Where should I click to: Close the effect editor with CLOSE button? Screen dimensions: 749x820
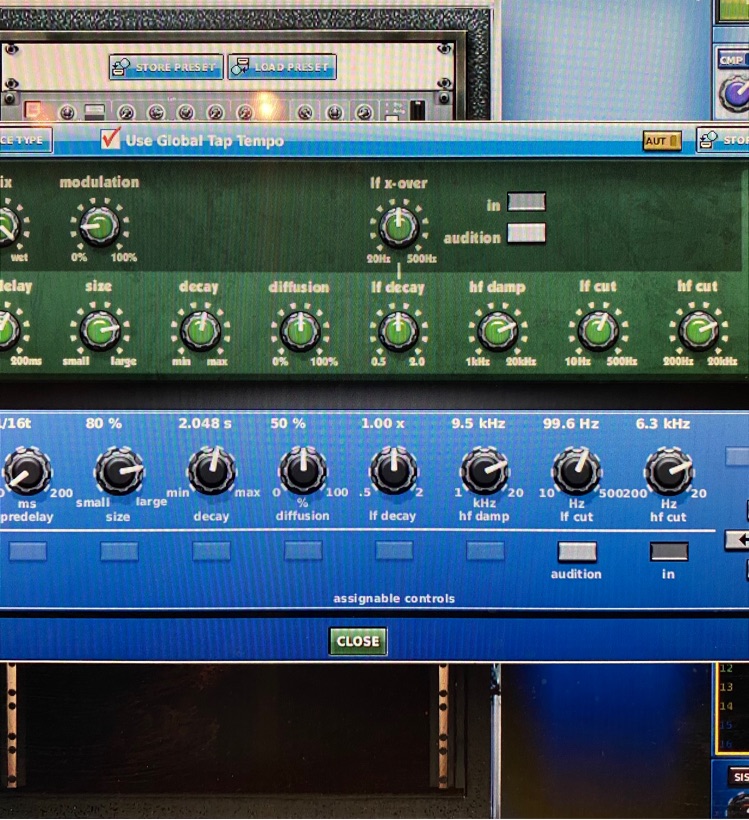pyautogui.click(x=358, y=641)
